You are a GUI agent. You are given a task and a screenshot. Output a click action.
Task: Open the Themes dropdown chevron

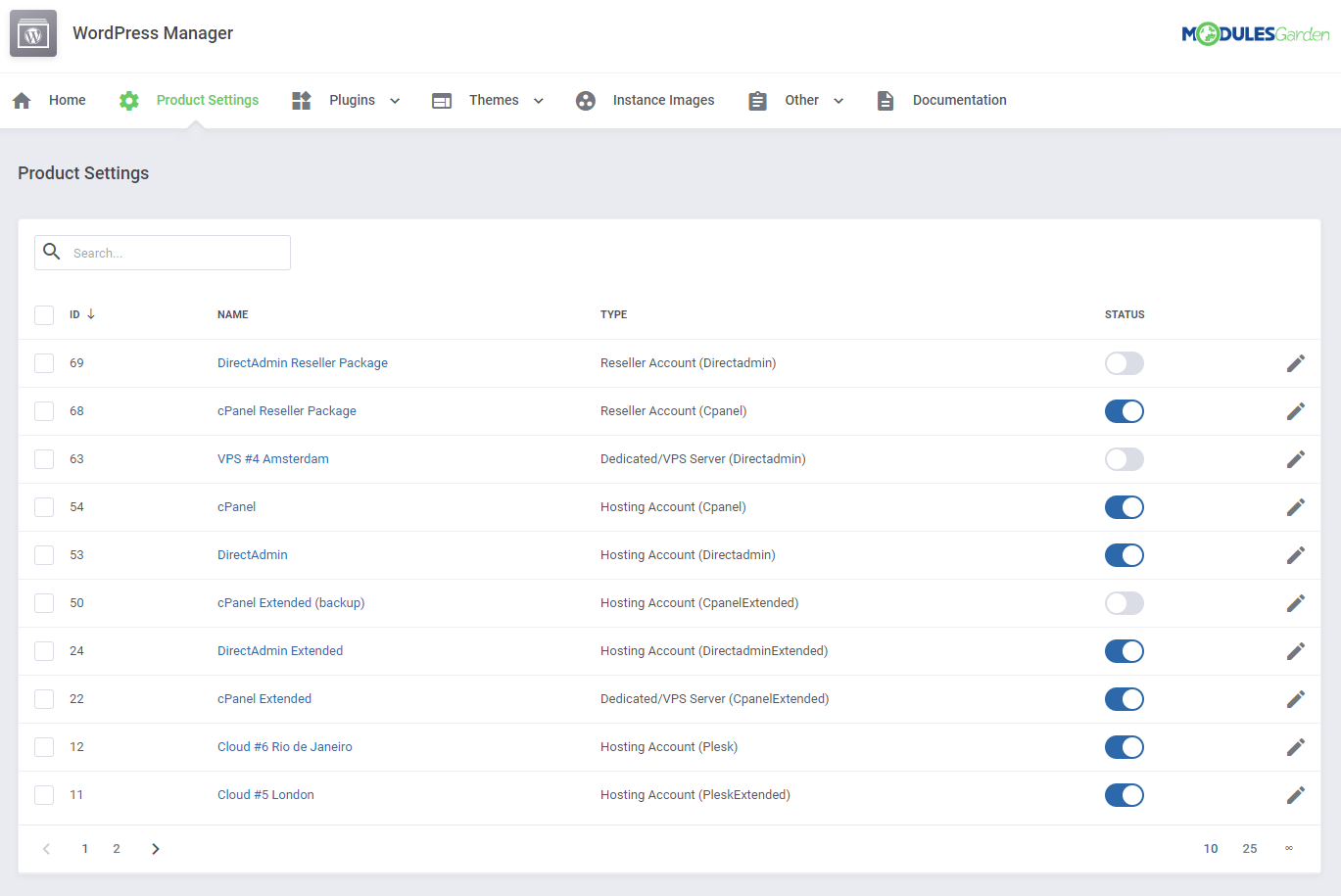coord(538,100)
